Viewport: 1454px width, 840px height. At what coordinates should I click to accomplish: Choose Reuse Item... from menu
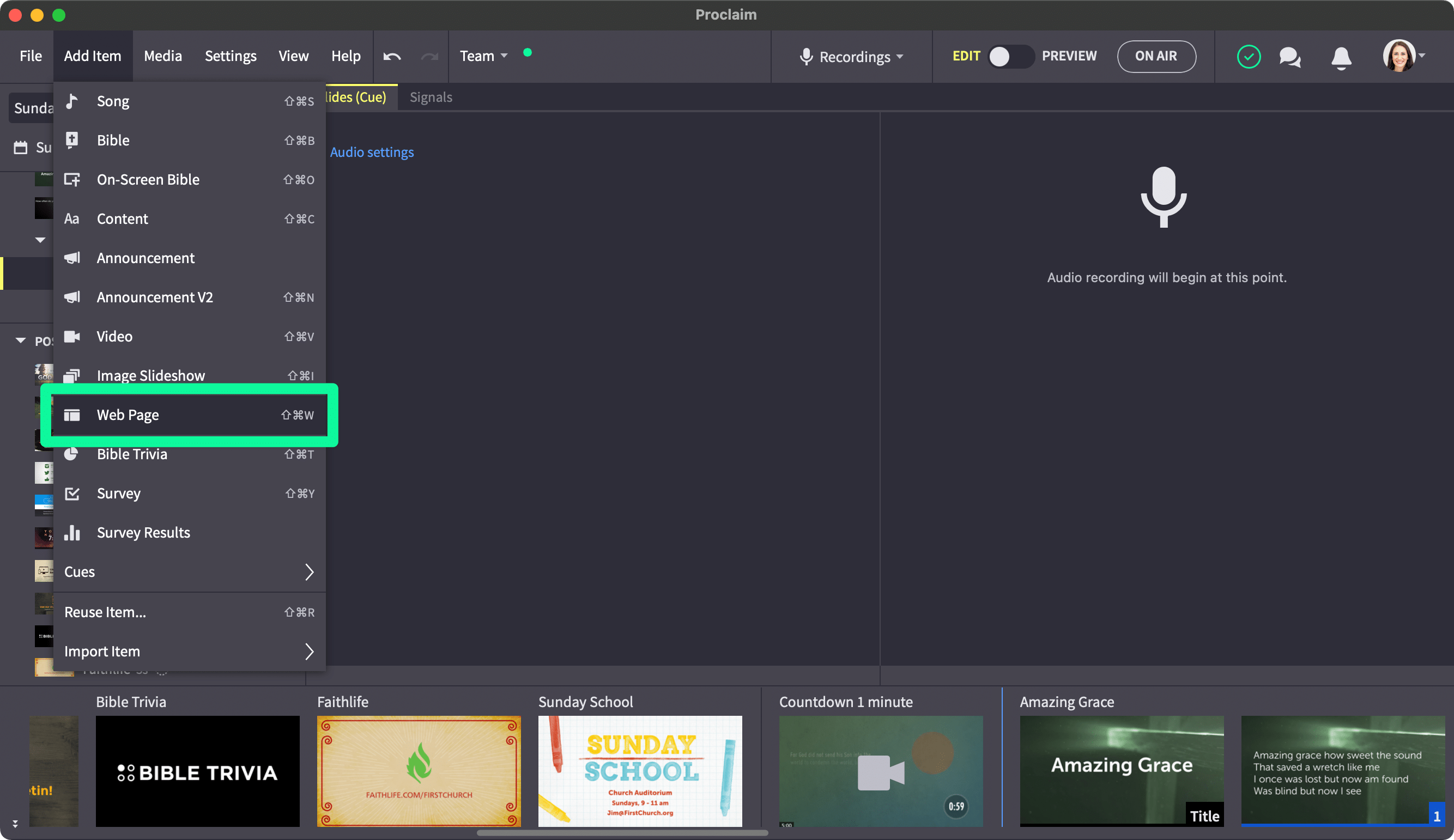189,612
